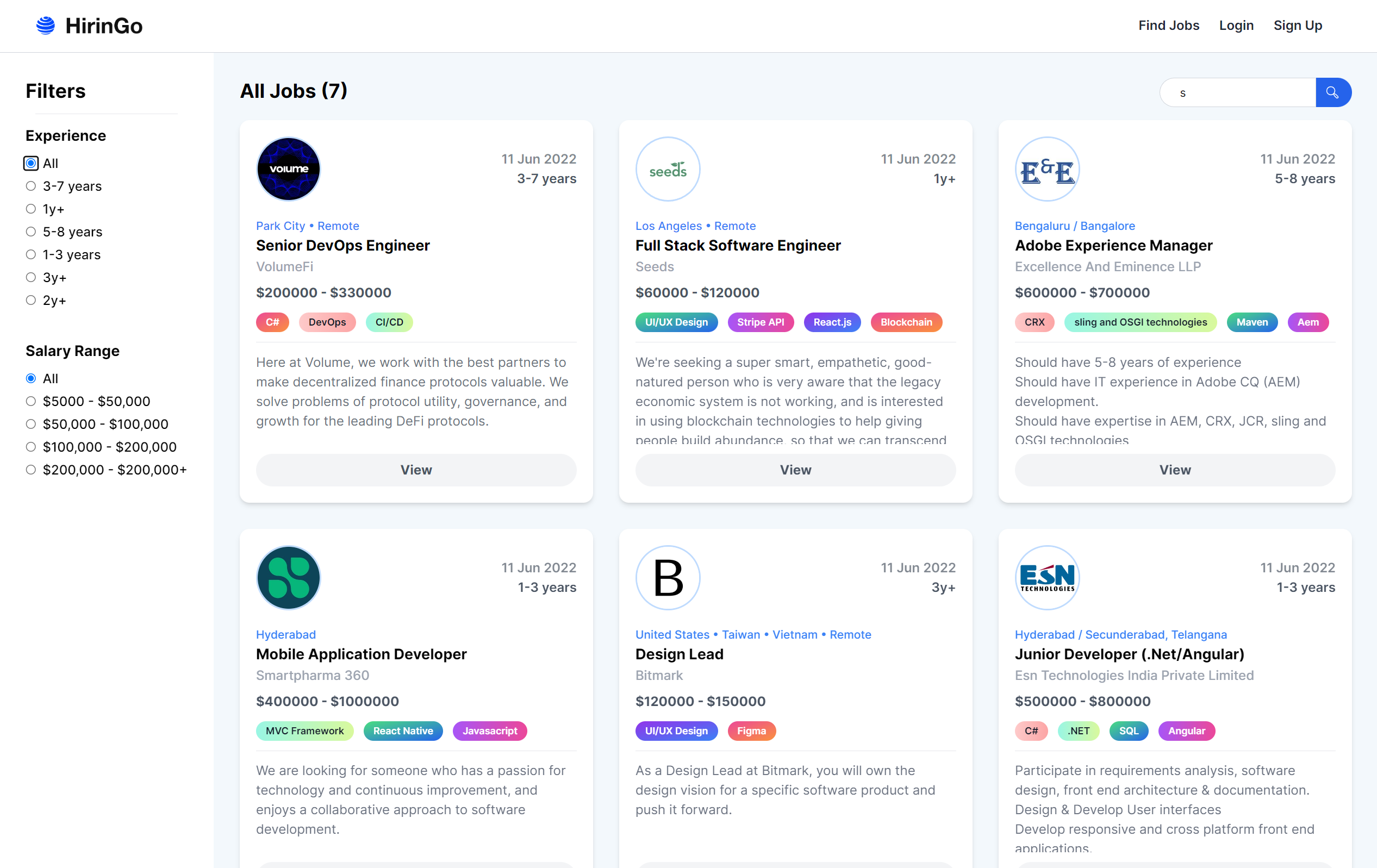Select the React Native skill tag
The height and width of the screenshot is (868, 1377).
point(403,731)
